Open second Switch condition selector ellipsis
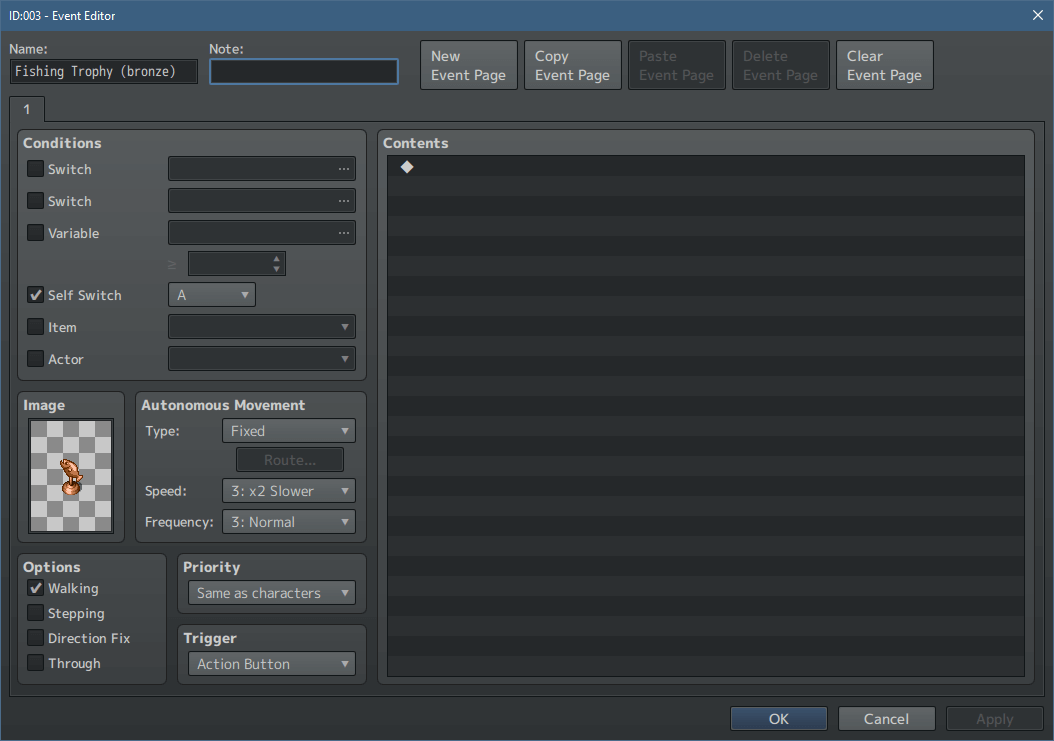Screen dimensions: 1054x741 tap(343, 200)
